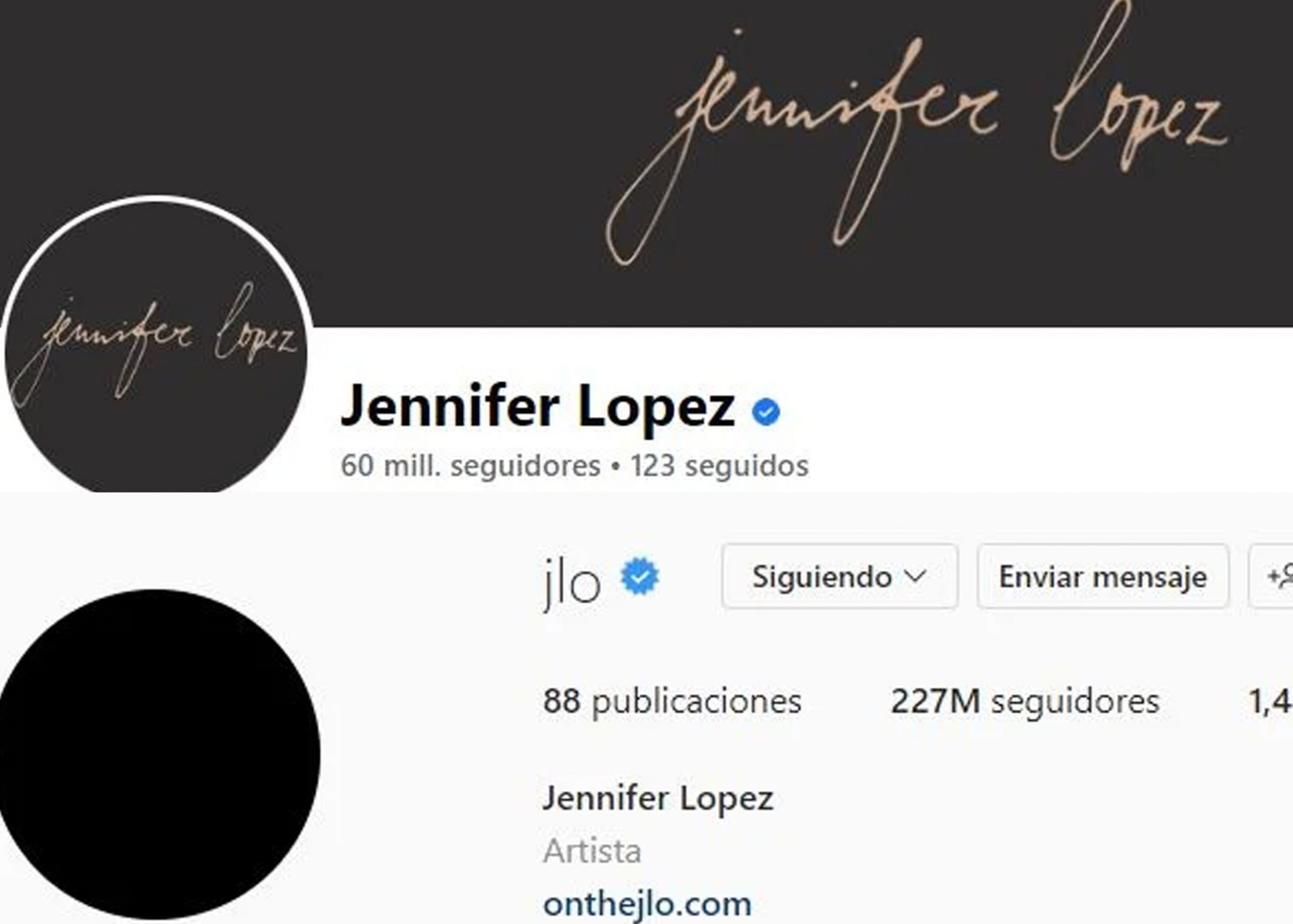Click the Jennifer Lopez Instagram bio name
Image resolution: width=1293 pixels, height=924 pixels.
coord(658,798)
